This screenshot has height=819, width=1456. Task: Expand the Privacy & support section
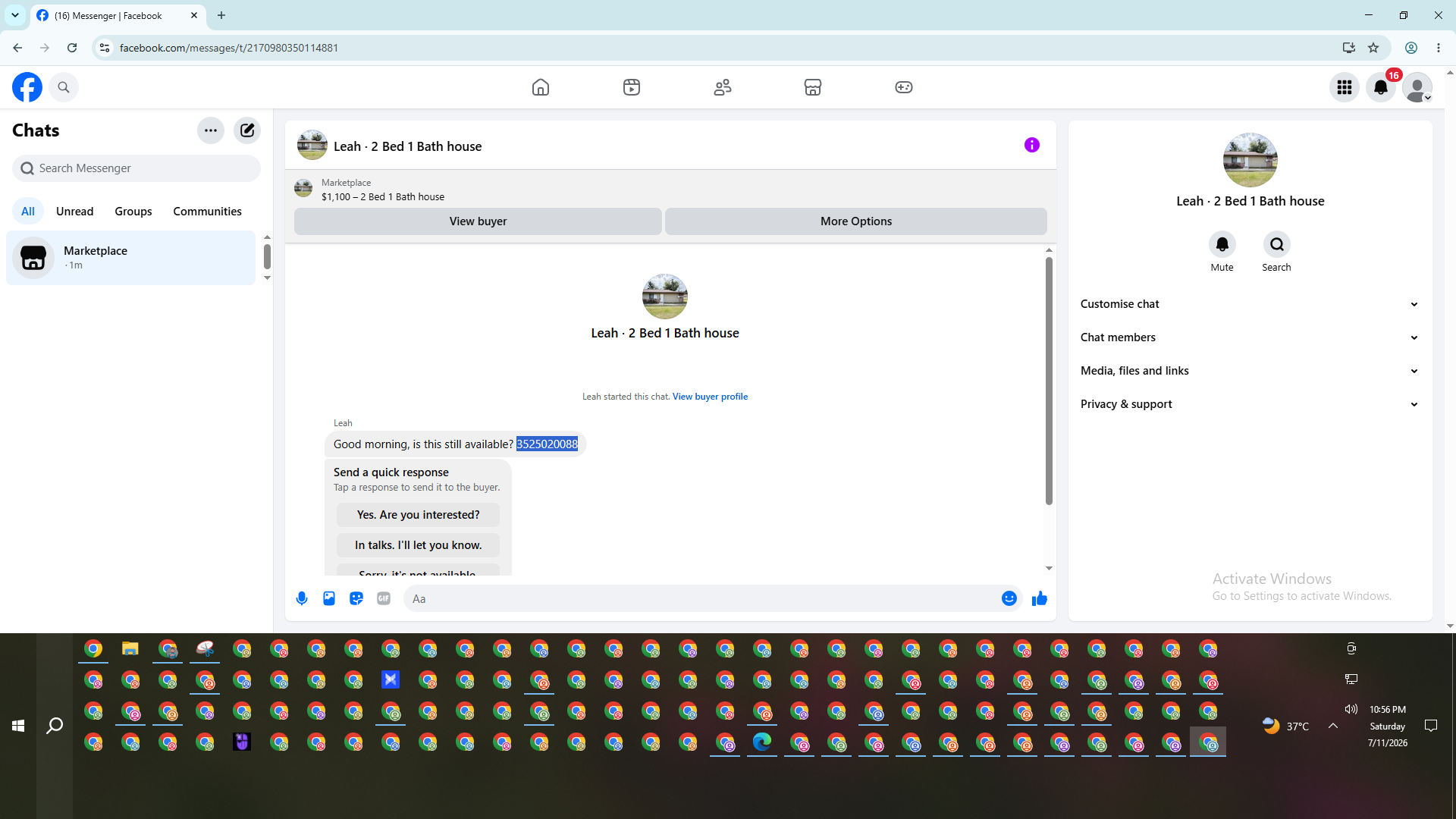pyautogui.click(x=1250, y=404)
